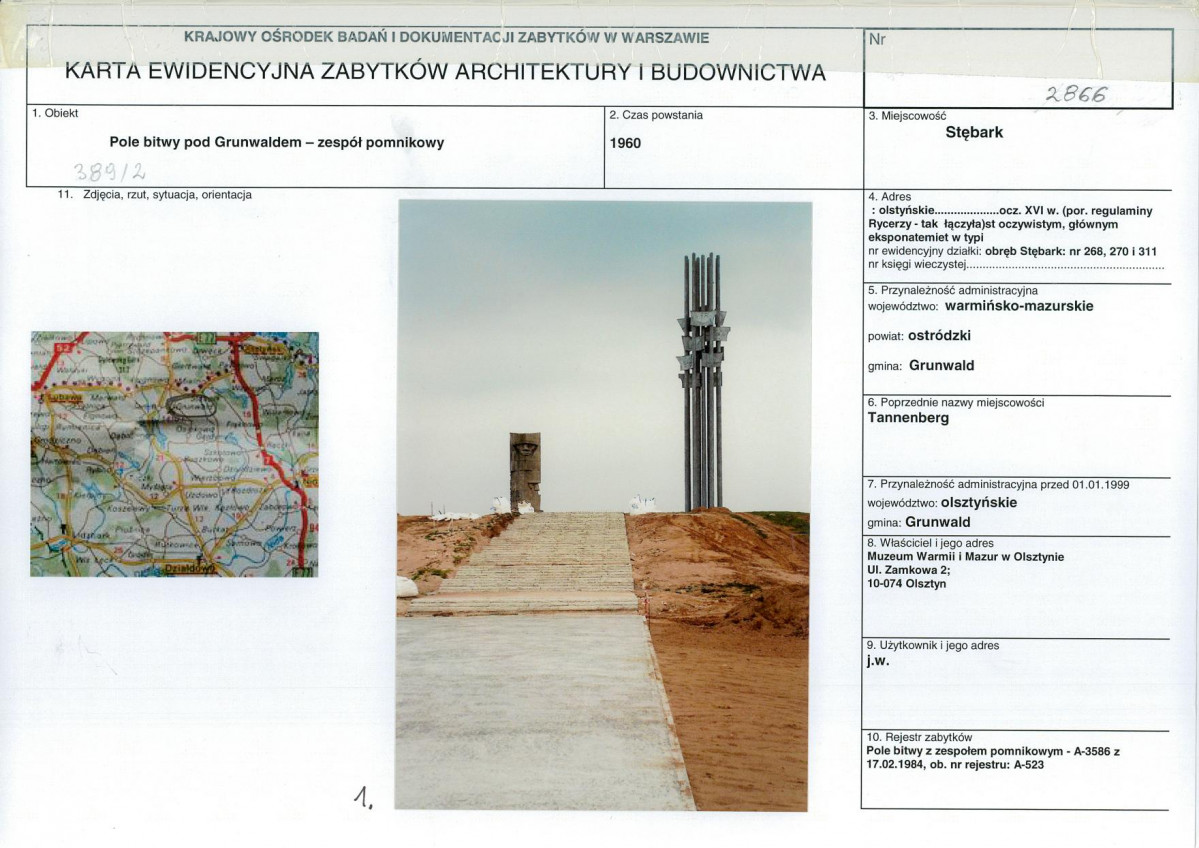The image size is (1199, 848).
Task: Click the handwritten number 2866
Action: coord(1077,94)
